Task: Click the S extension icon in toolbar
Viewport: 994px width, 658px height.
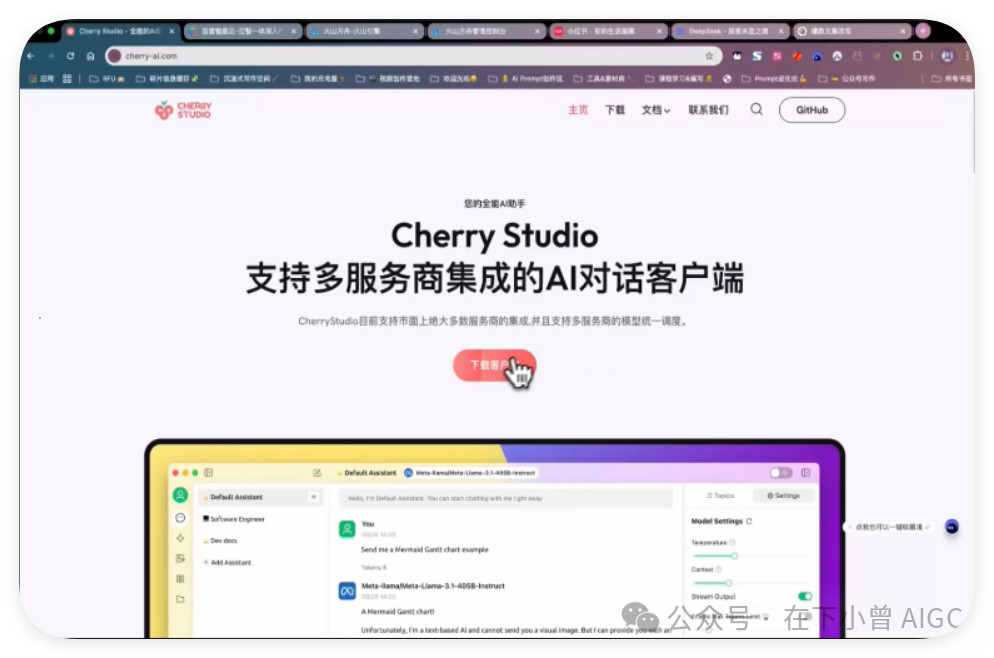Action: [x=757, y=56]
